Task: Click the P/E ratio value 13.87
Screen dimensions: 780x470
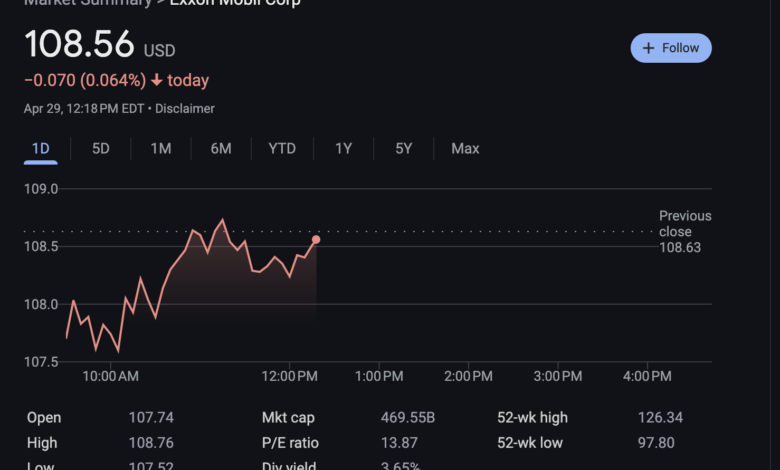Action: (x=399, y=443)
